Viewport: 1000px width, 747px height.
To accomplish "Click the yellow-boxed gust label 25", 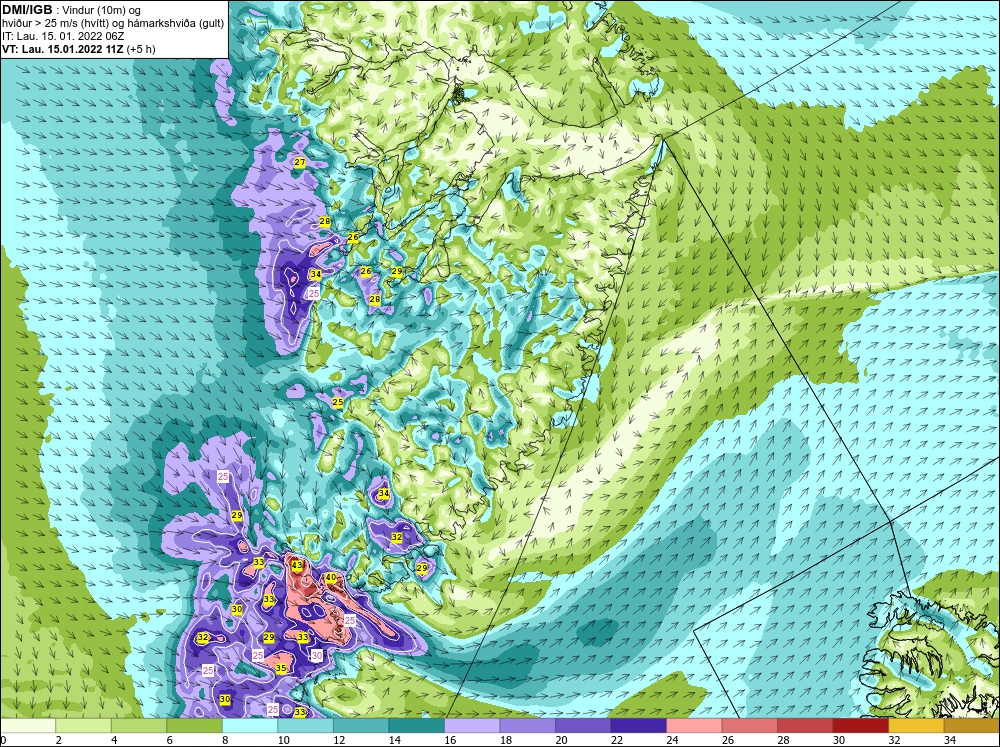I will [338, 402].
